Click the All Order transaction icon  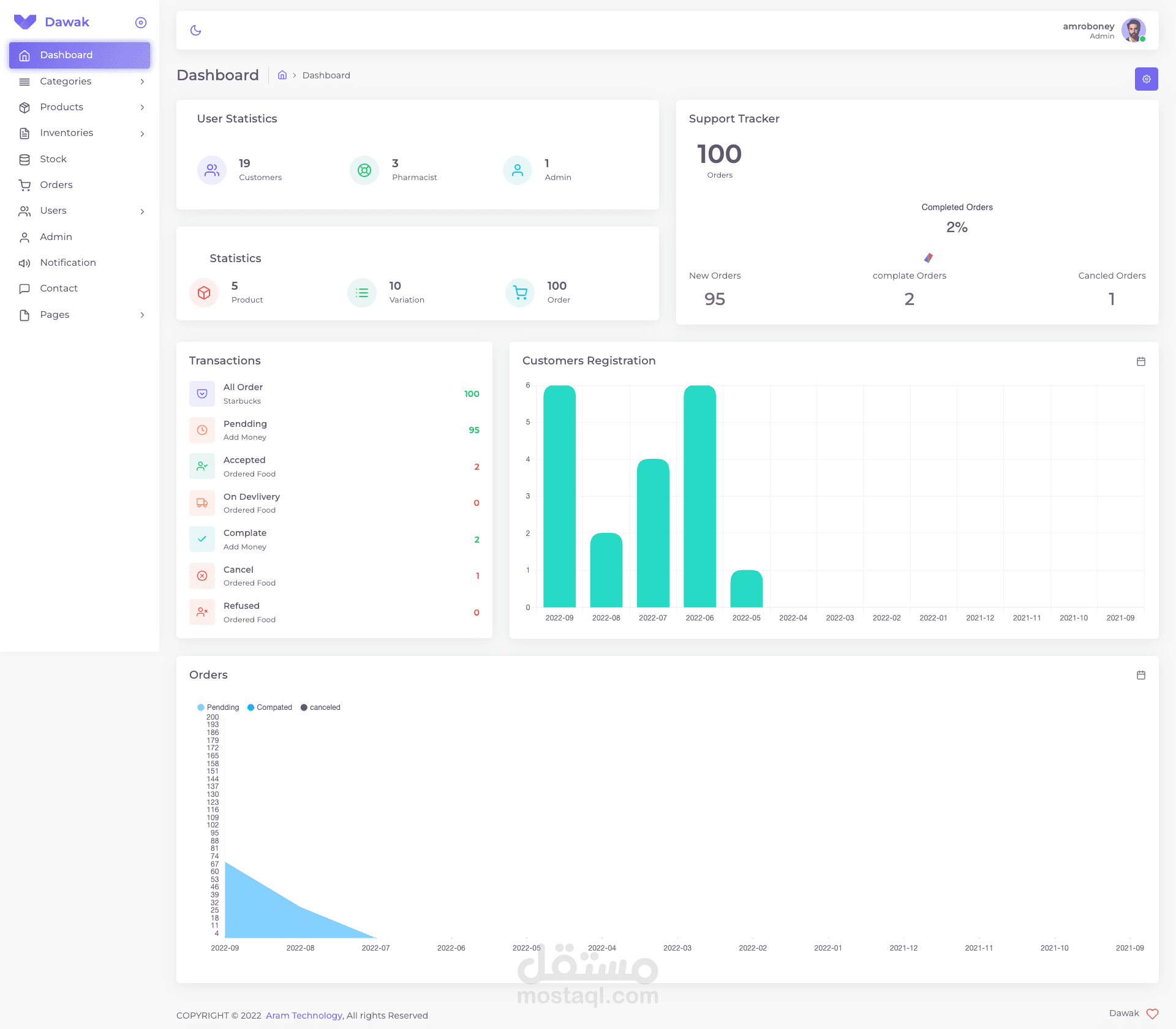202,394
